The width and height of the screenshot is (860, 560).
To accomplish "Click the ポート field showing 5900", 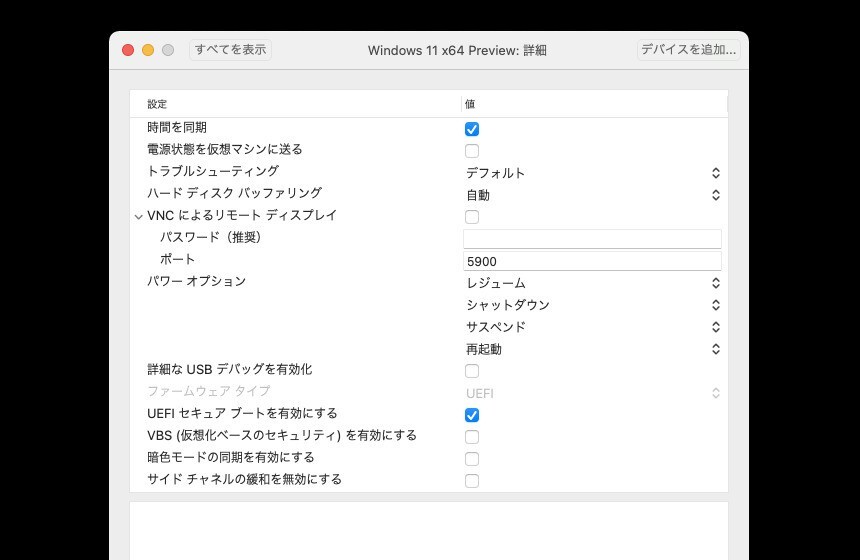I will (x=592, y=261).
